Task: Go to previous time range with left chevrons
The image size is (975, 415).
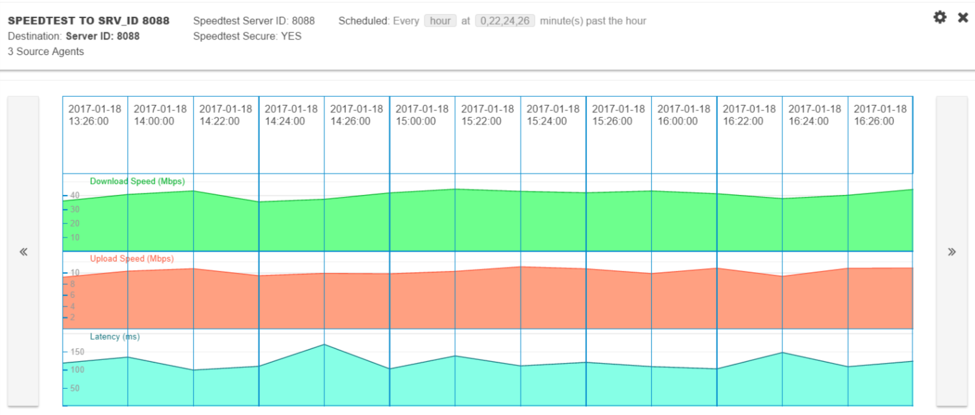Action: pos(23,251)
